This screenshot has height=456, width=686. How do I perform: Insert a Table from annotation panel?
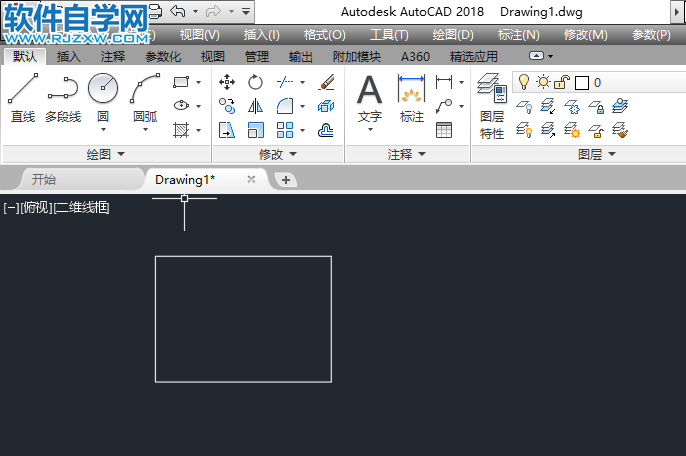[x=444, y=130]
